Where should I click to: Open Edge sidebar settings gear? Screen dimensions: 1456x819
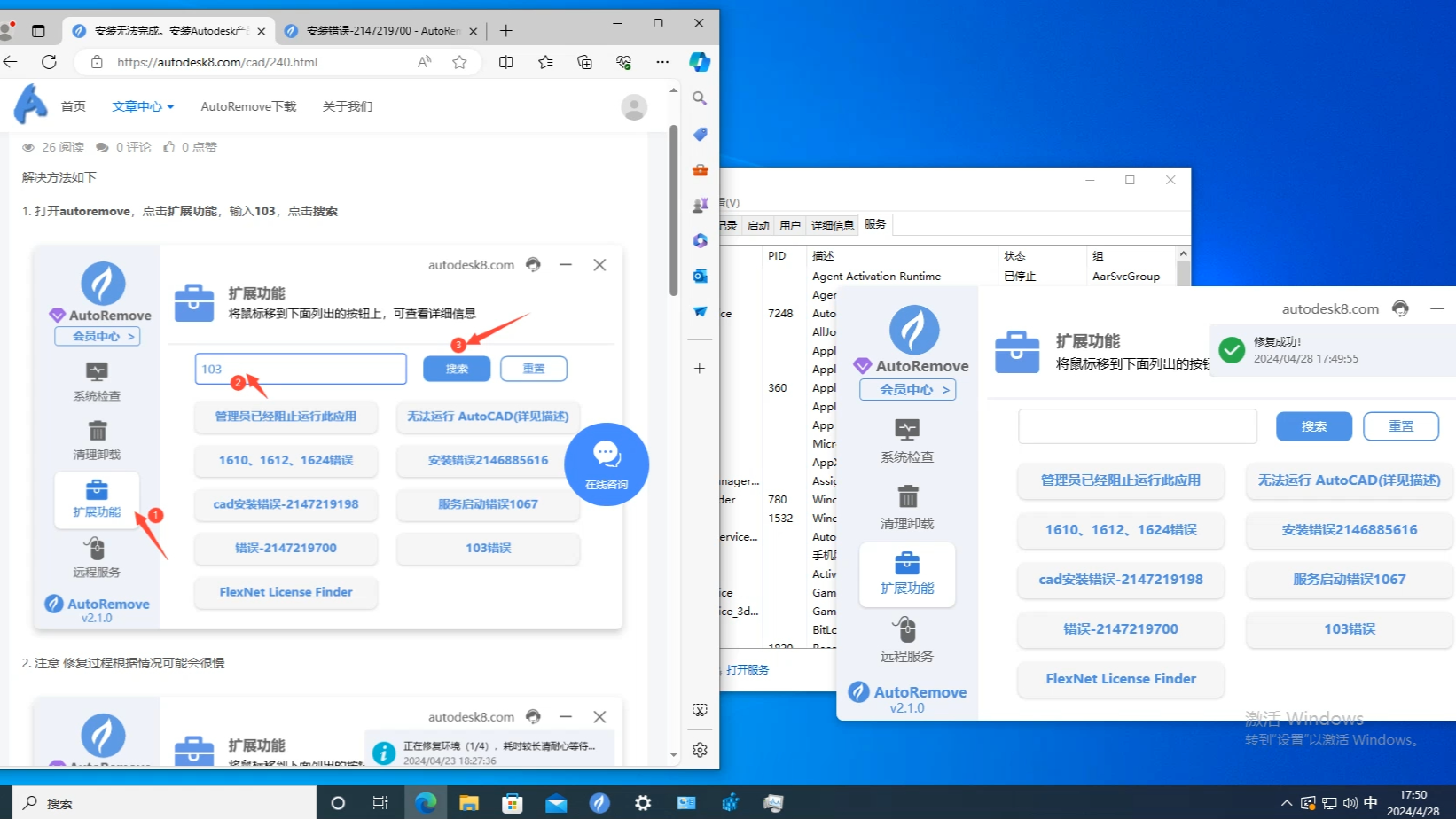(x=700, y=750)
